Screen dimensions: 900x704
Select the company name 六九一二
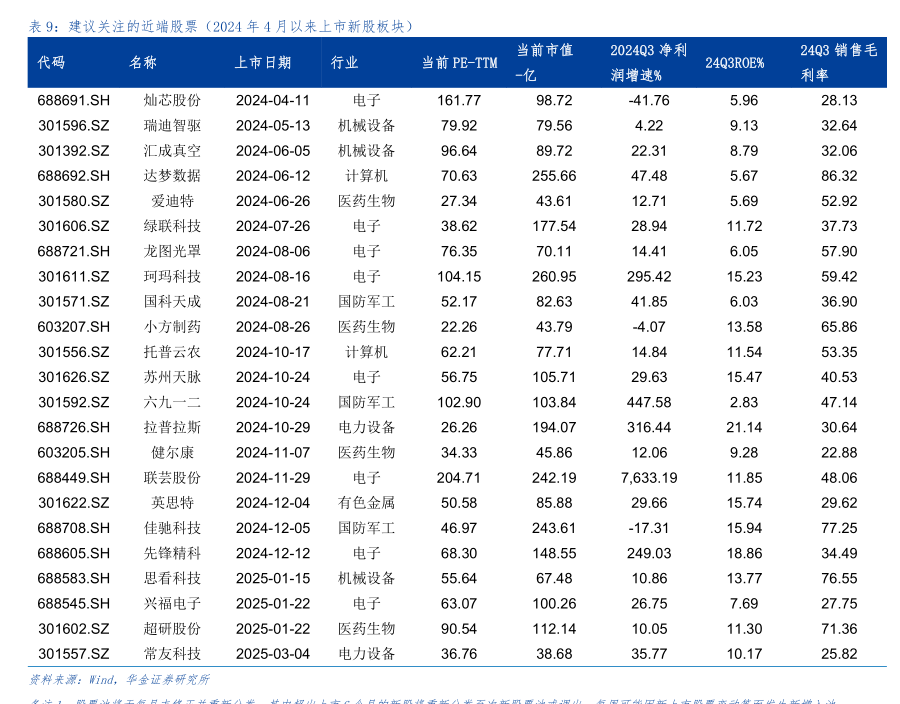(x=172, y=402)
